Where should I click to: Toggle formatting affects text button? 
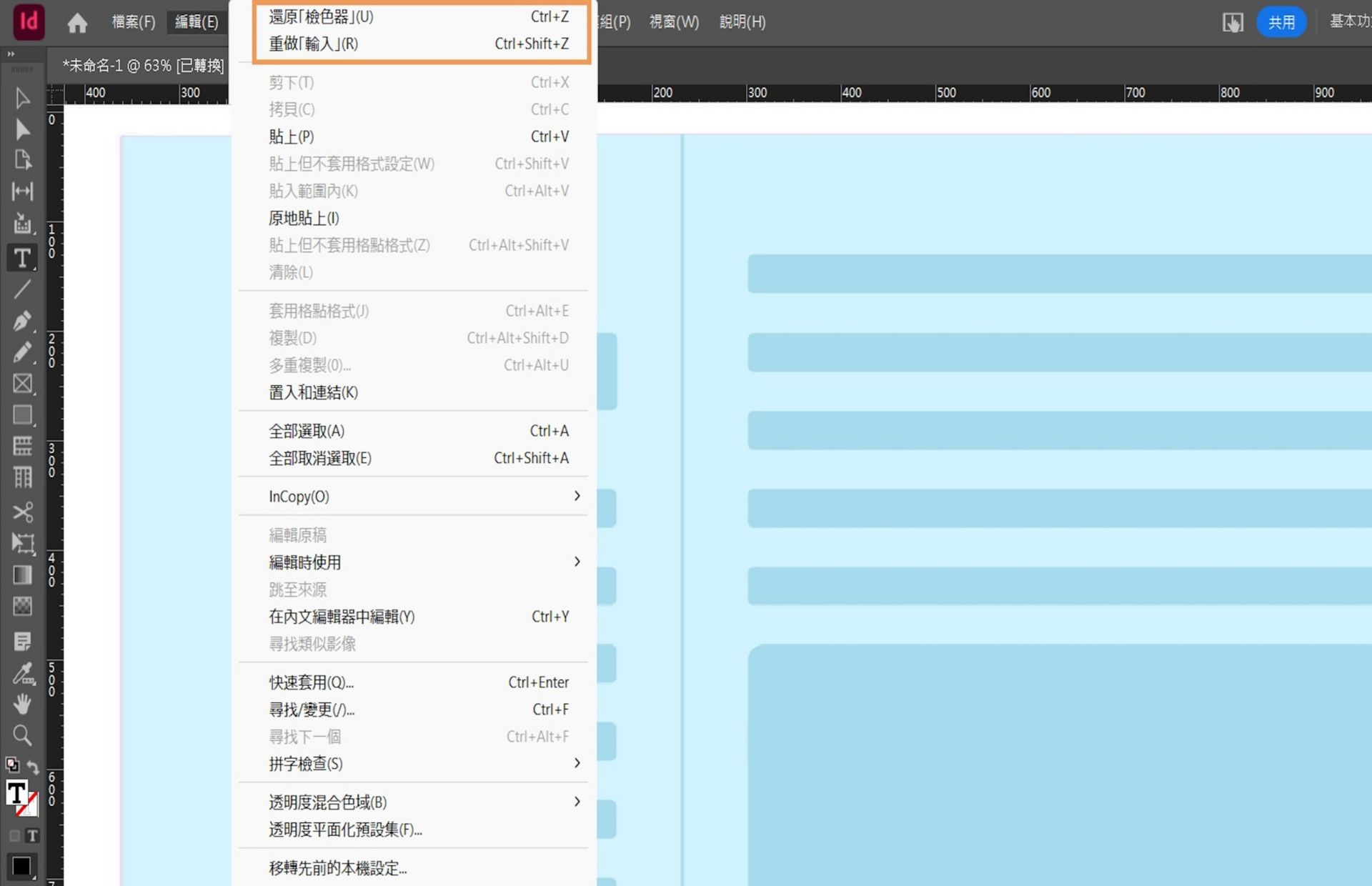(x=33, y=835)
